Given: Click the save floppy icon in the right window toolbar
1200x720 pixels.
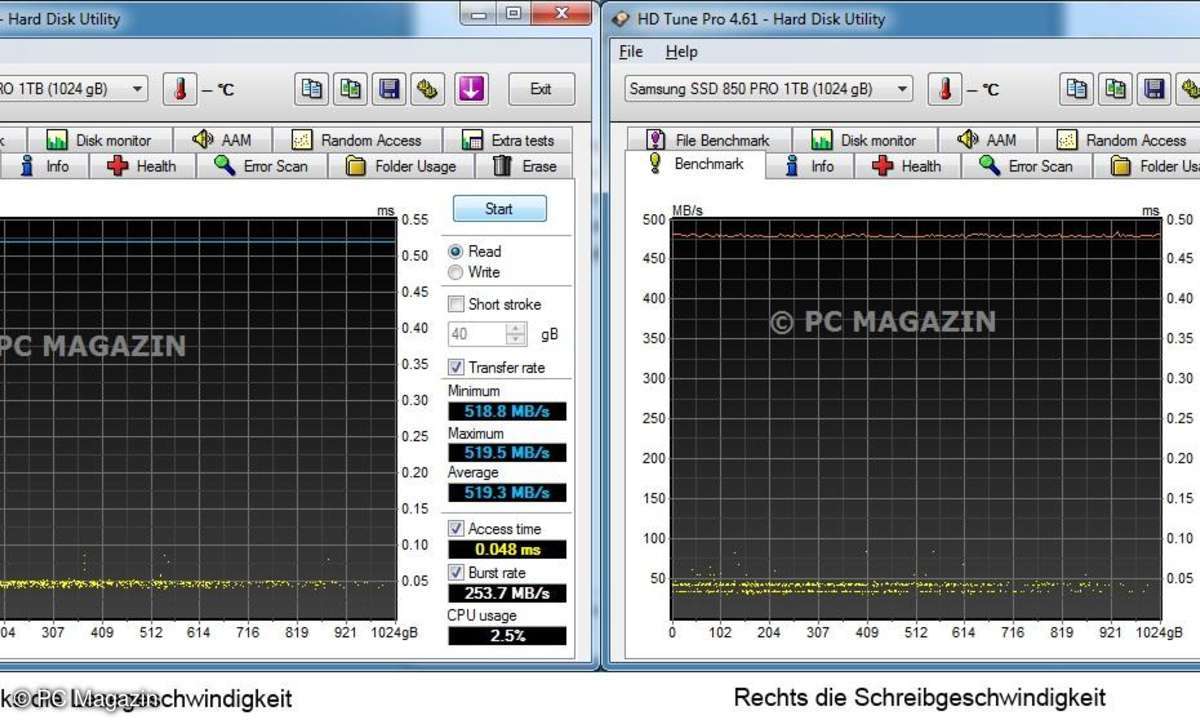Looking at the screenshot, I should (x=1155, y=89).
